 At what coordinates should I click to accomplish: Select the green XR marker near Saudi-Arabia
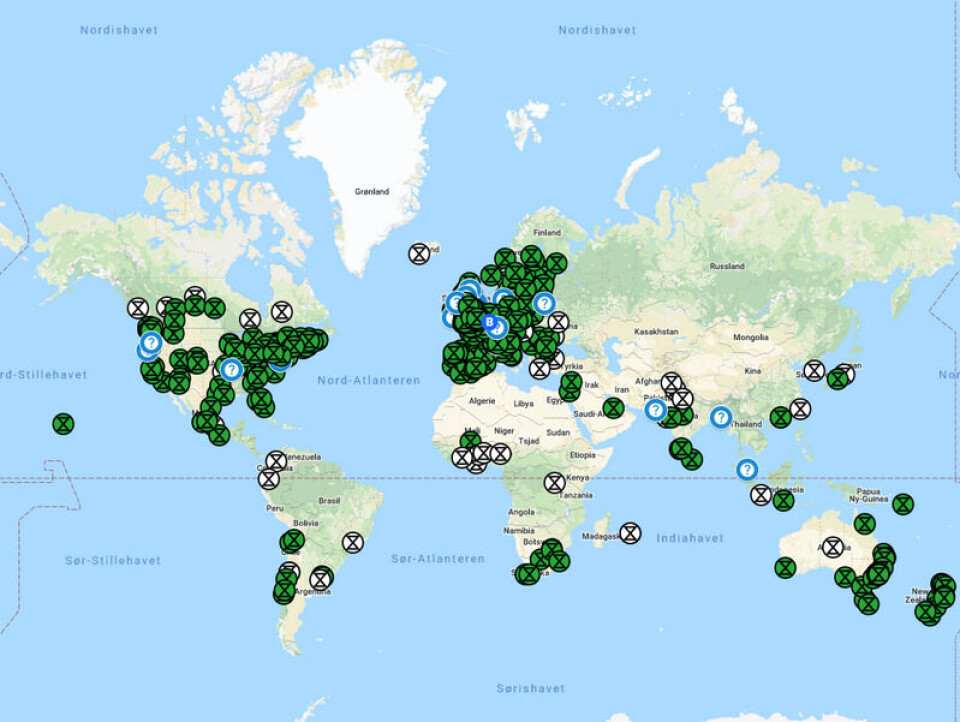612,408
